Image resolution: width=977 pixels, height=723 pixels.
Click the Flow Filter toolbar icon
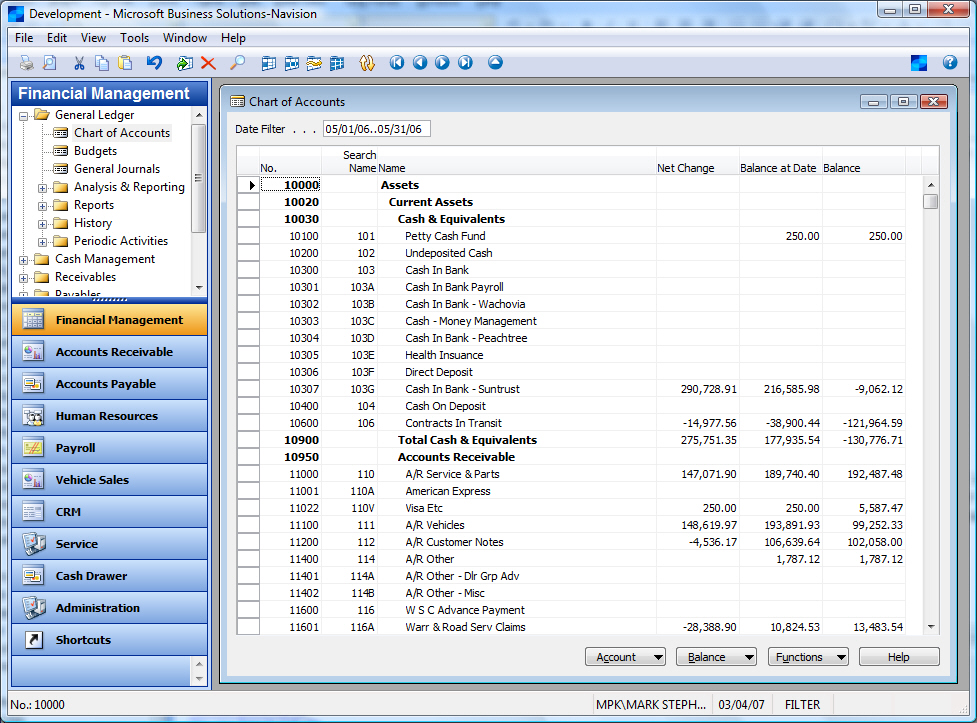pyautogui.click(x=314, y=63)
